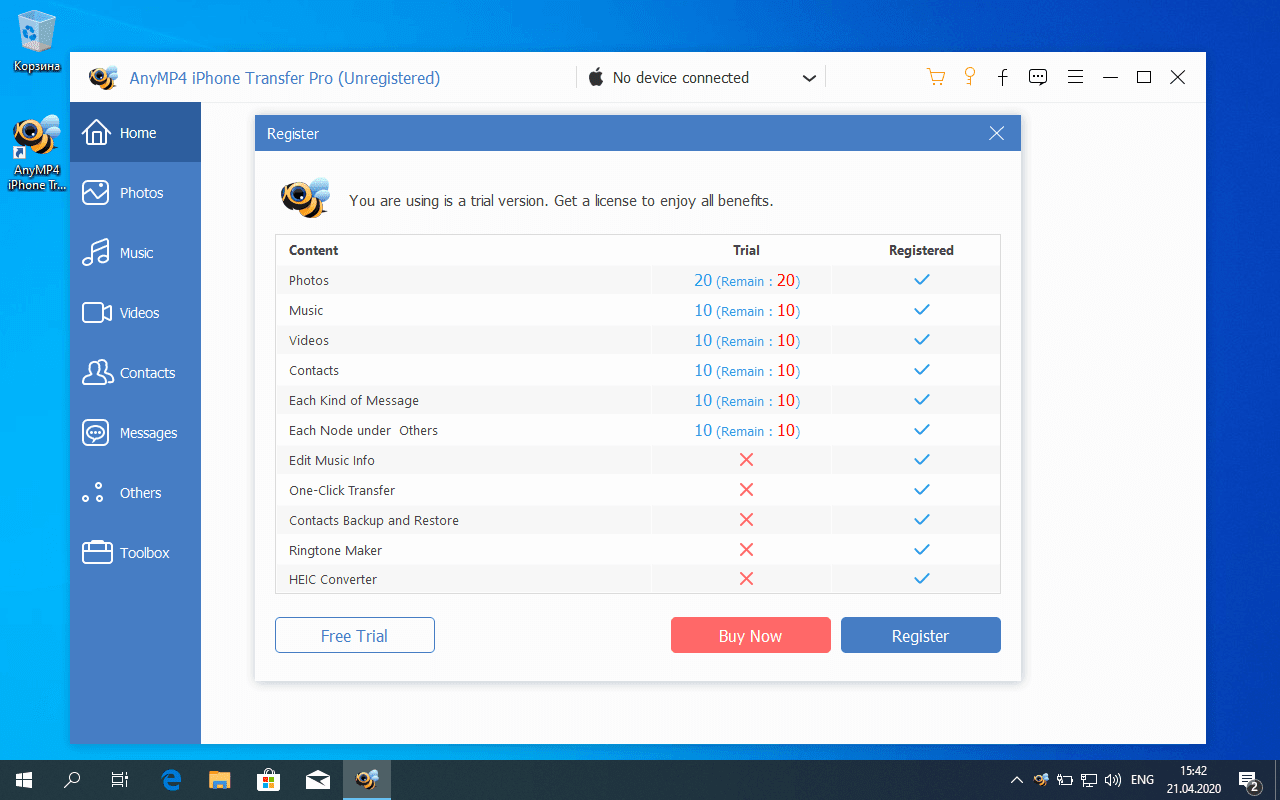Open the Toolbox section
This screenshot has height=800, width=1280.
(135, 553)
